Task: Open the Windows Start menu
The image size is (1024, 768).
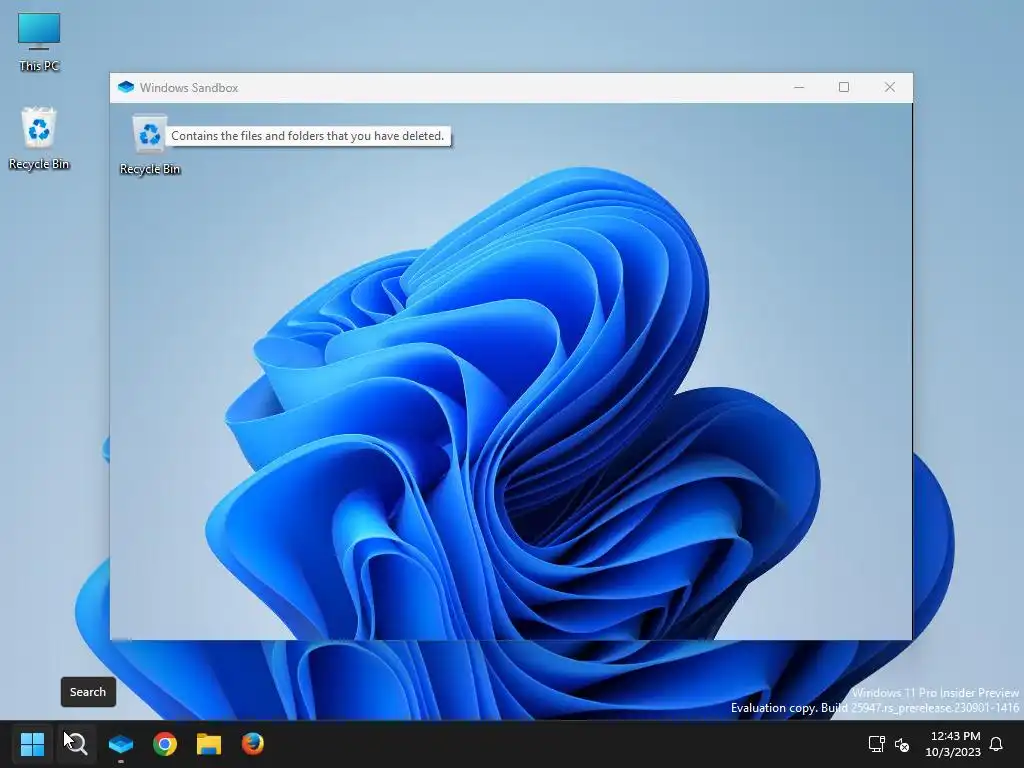Action: click(x=32, y=744)
